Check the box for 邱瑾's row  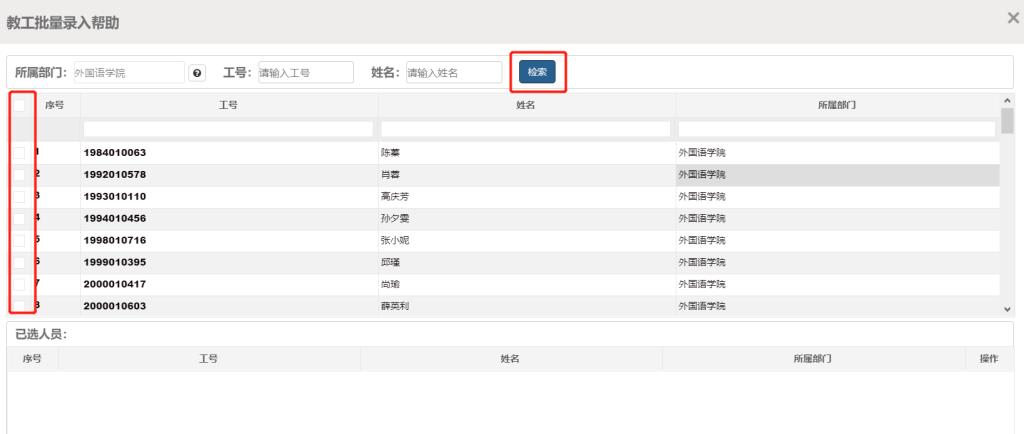(x=20, y=262)
